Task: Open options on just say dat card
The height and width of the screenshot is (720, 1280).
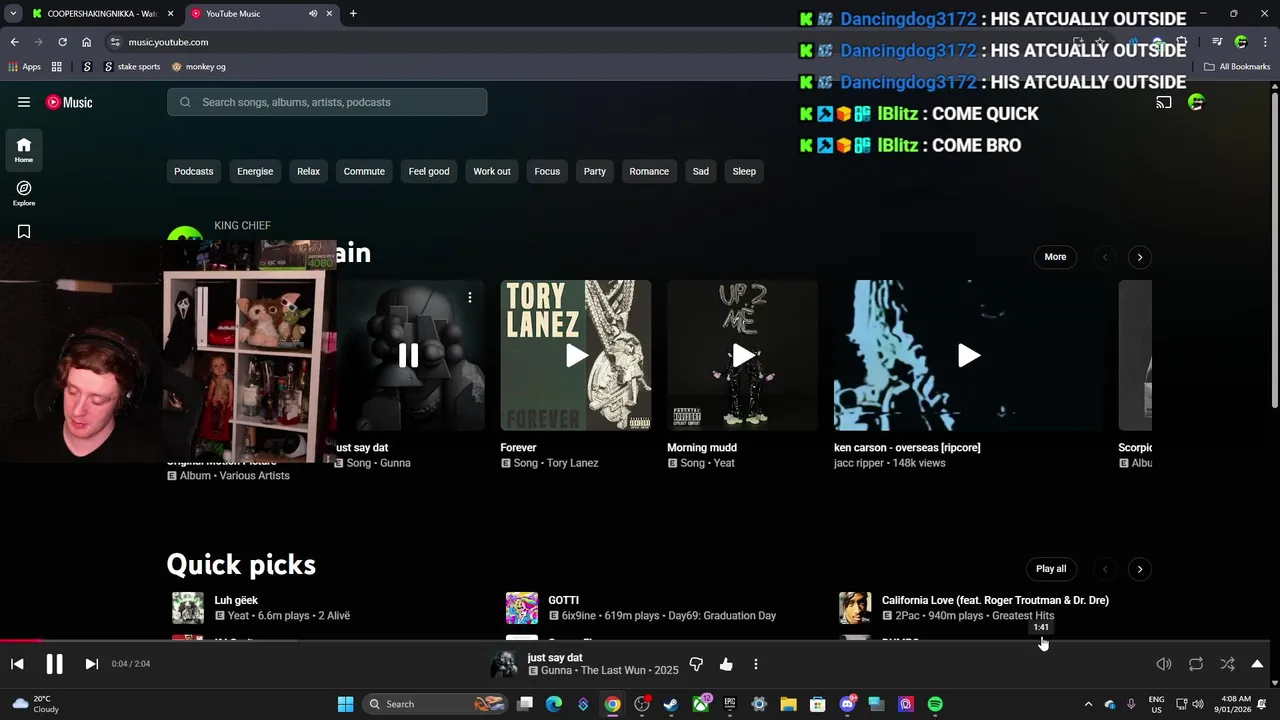Action: pyautogui.click(x=469, y=297)
